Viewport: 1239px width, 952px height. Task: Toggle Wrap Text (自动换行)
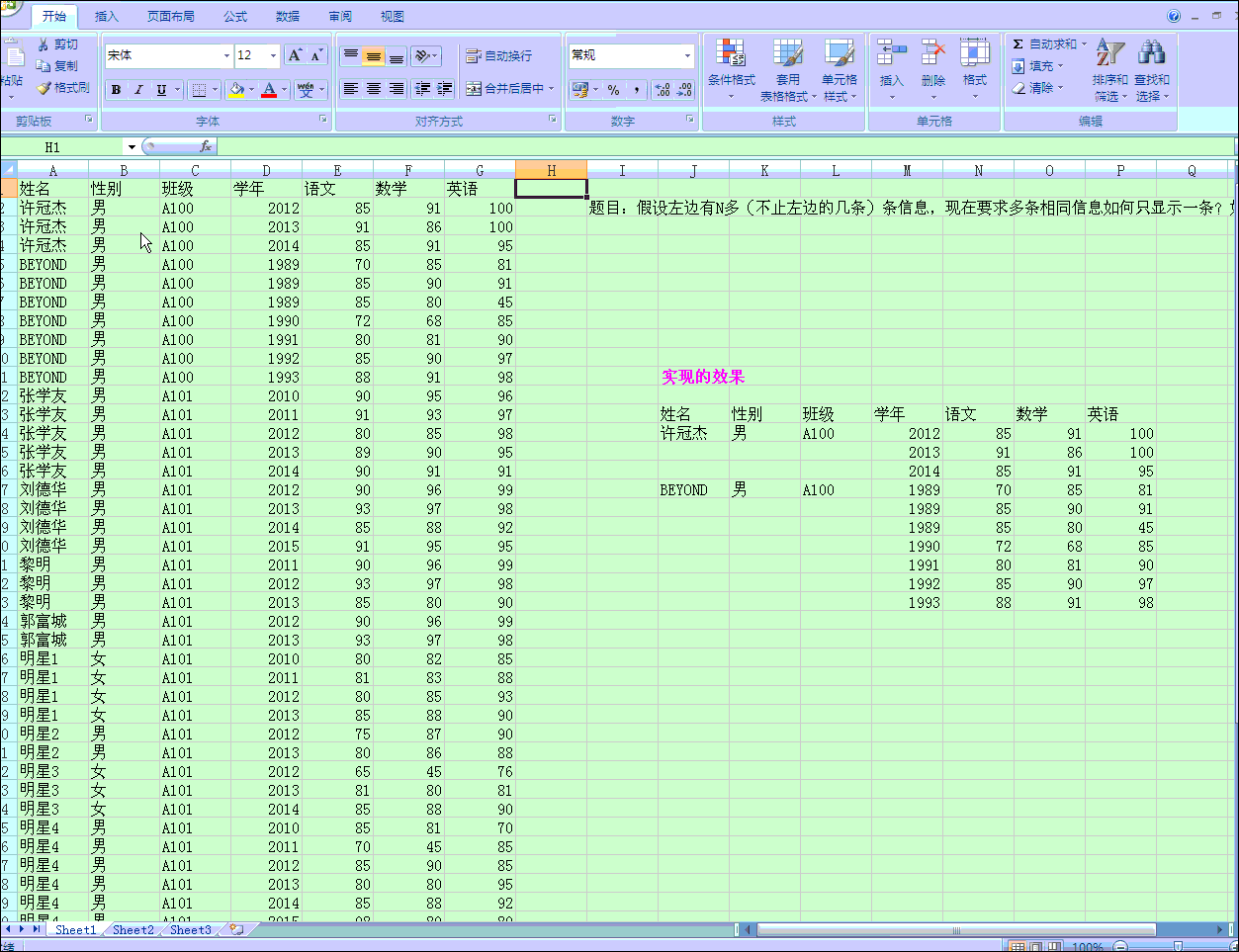[499, 56]
